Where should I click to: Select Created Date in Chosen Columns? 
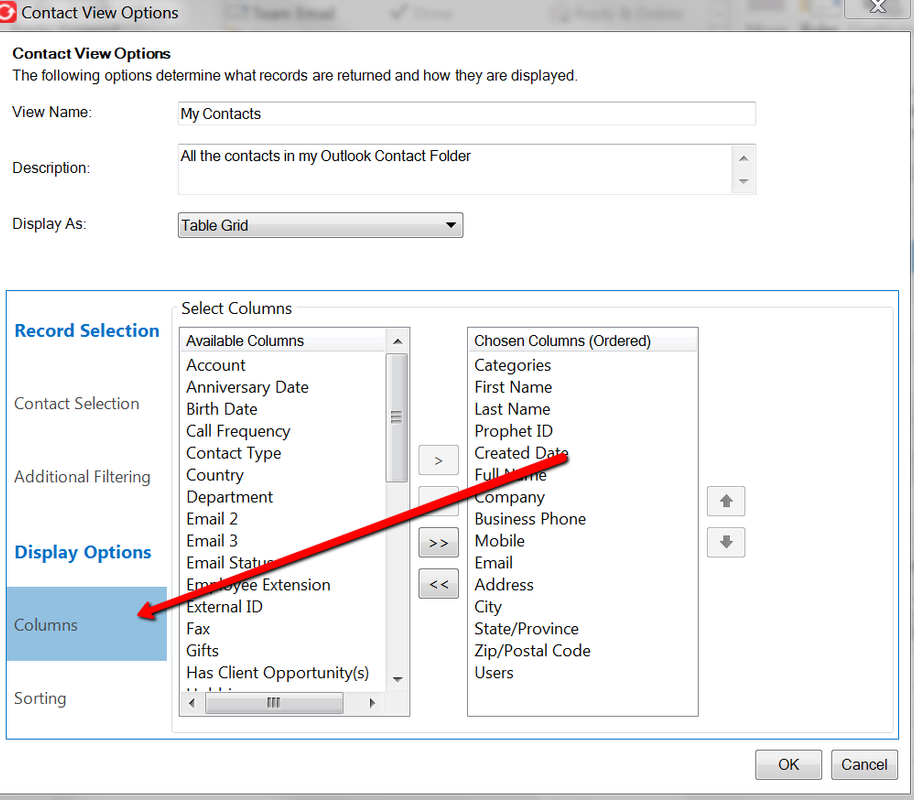521,453
